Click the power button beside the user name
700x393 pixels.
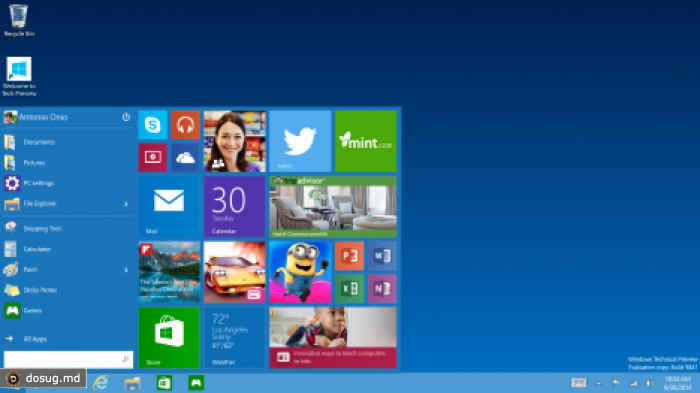click(126, 117)
